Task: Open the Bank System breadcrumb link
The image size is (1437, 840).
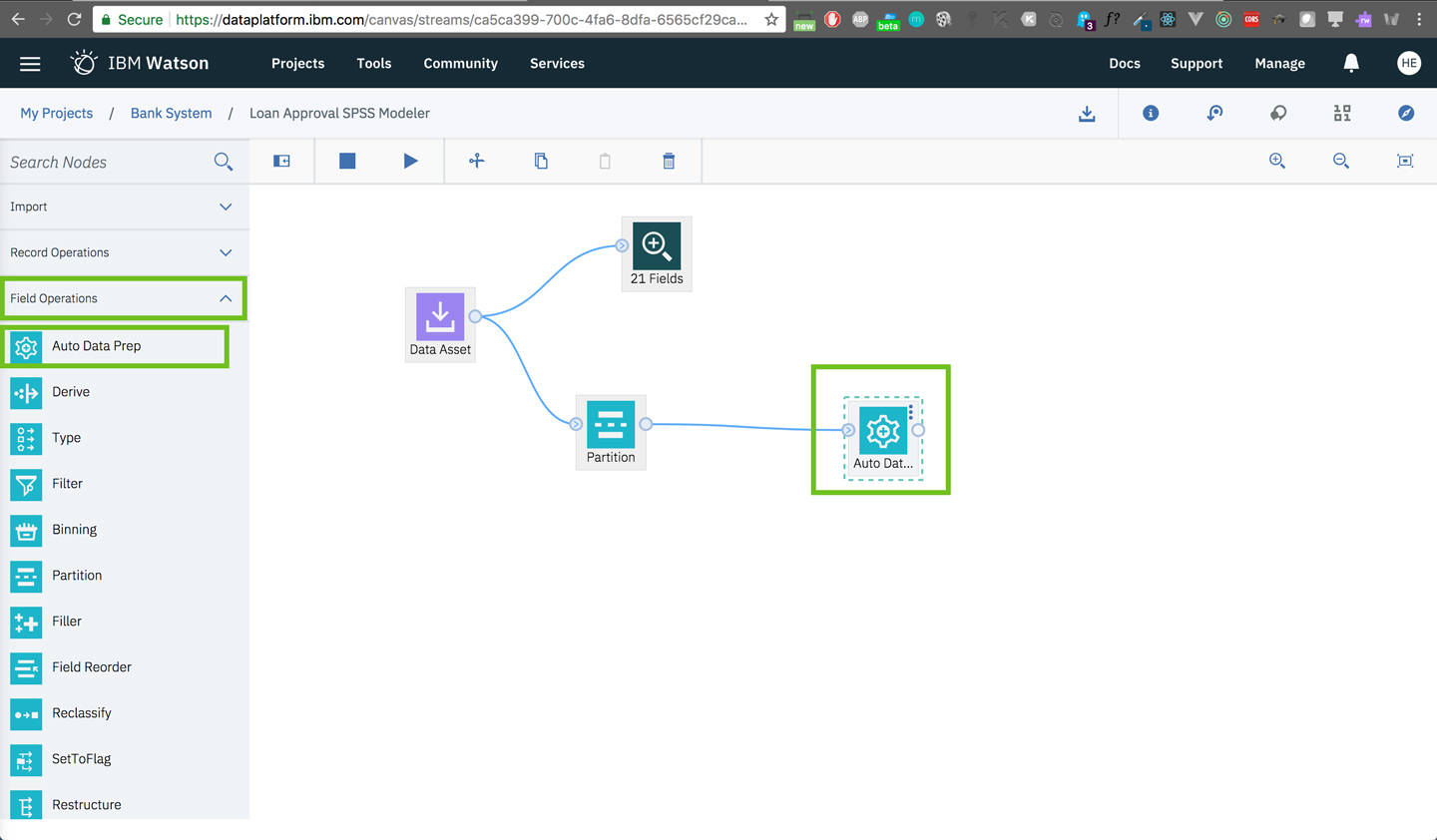Action: (171, 114)
